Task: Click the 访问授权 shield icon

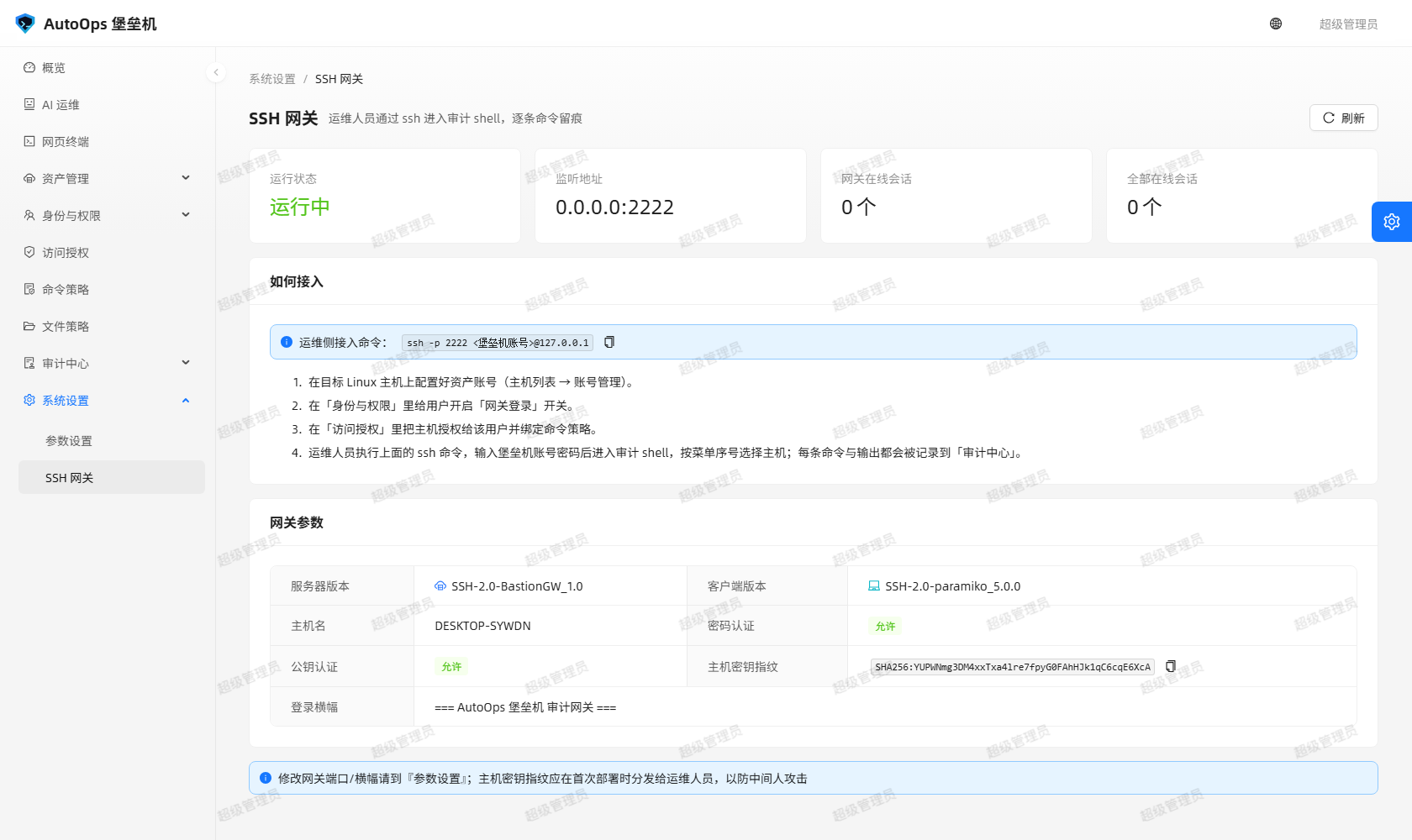Action: [x=29, y=252]
